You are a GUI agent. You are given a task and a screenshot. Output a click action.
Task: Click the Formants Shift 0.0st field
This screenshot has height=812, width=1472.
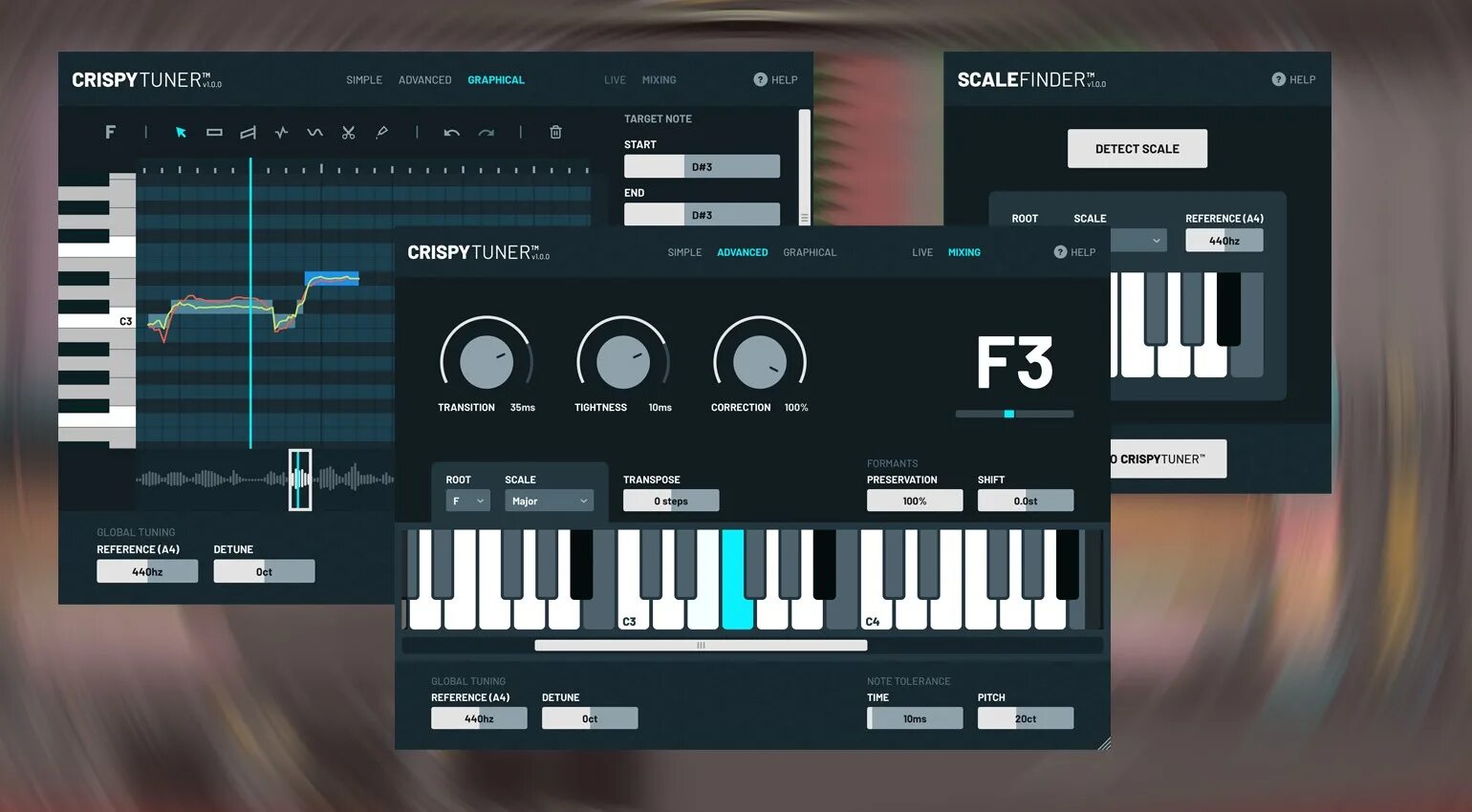pos(1026,501)
